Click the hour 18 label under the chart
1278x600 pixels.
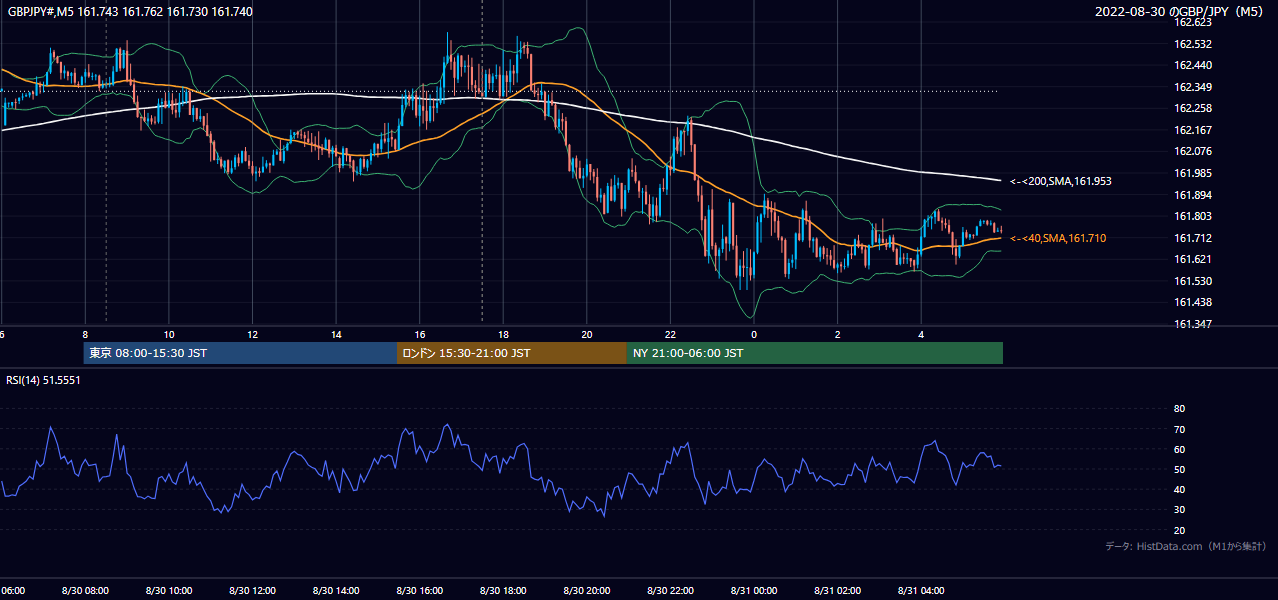503,334
